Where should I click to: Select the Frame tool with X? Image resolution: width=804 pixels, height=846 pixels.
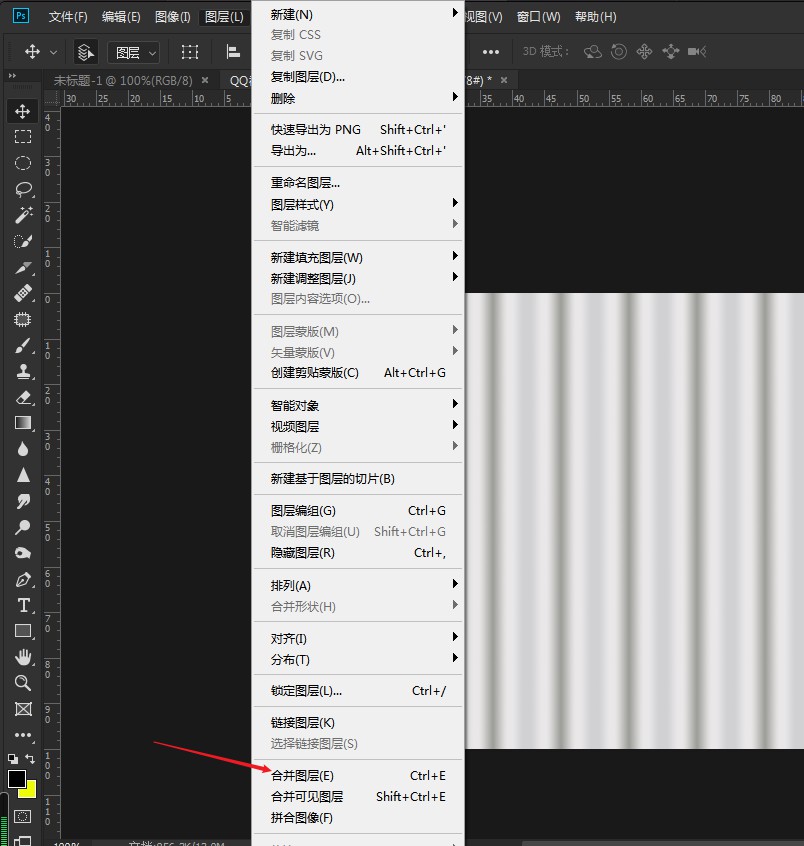click(23, 709)
